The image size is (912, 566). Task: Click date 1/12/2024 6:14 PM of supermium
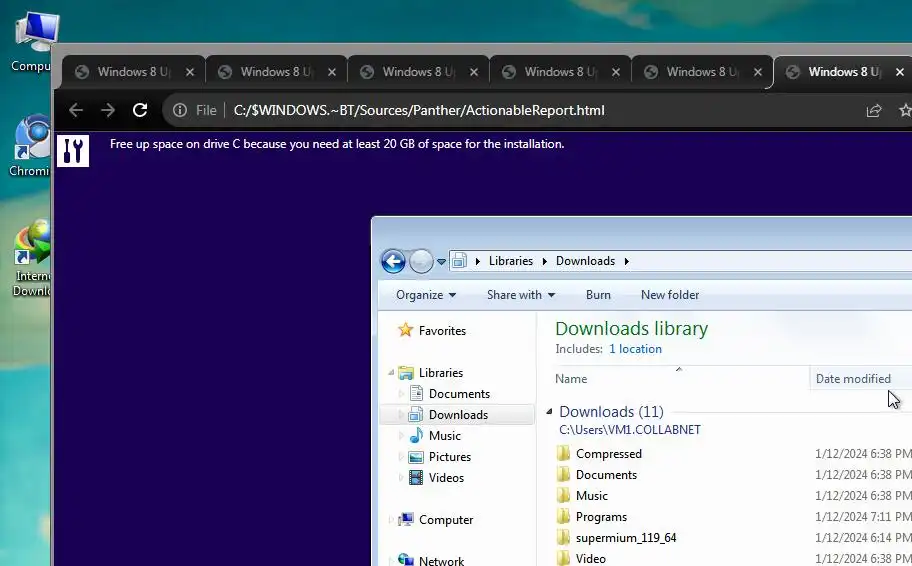863,537
